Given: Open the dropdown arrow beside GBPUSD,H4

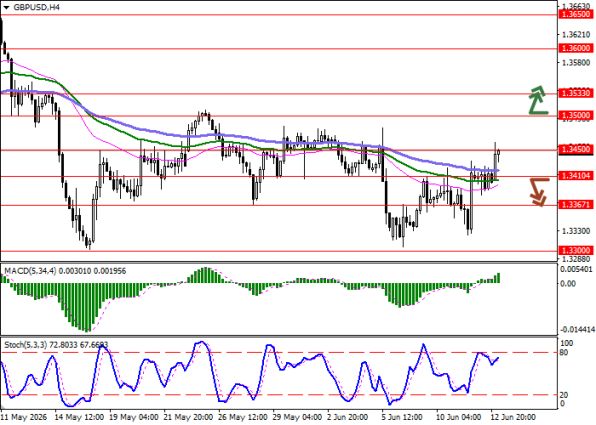Looking at the screenshot, I should pos(6,8).
